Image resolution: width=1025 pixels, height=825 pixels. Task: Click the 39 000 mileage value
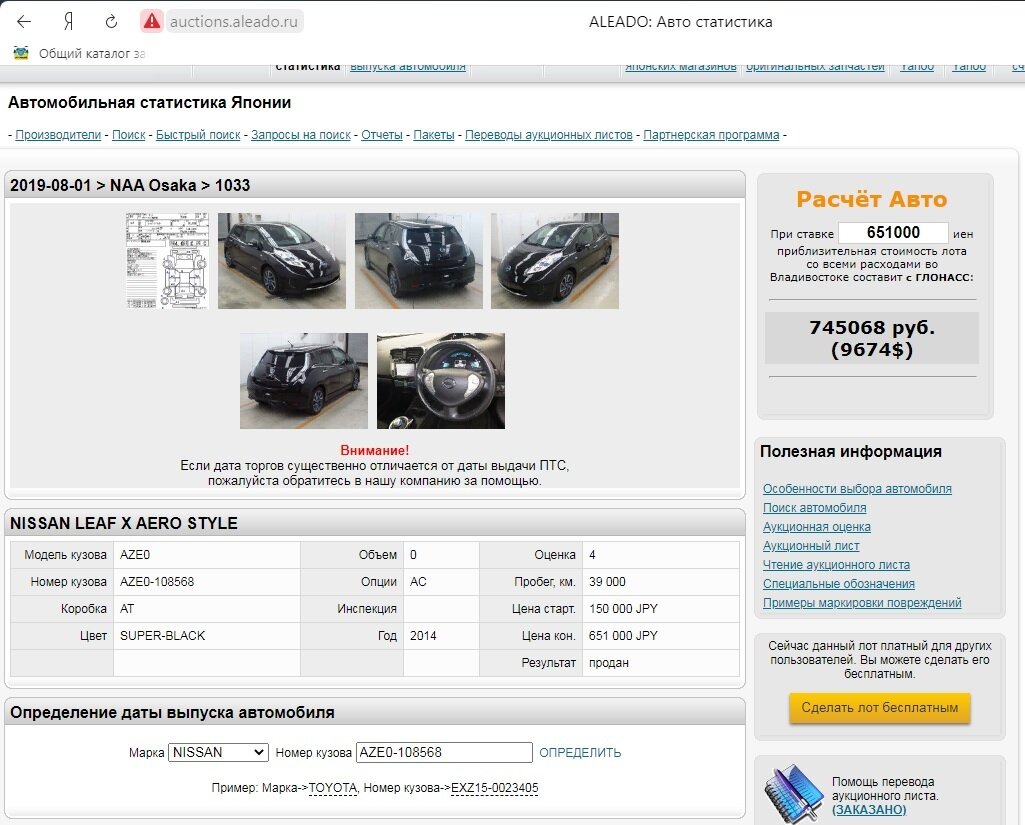[607, 582]
